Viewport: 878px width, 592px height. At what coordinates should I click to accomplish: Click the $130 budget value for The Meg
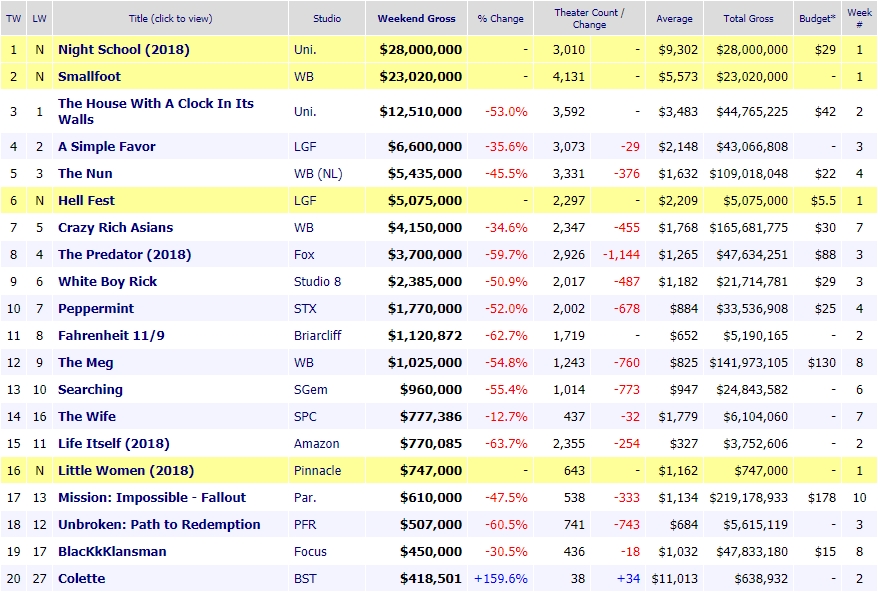pos(821,362)
